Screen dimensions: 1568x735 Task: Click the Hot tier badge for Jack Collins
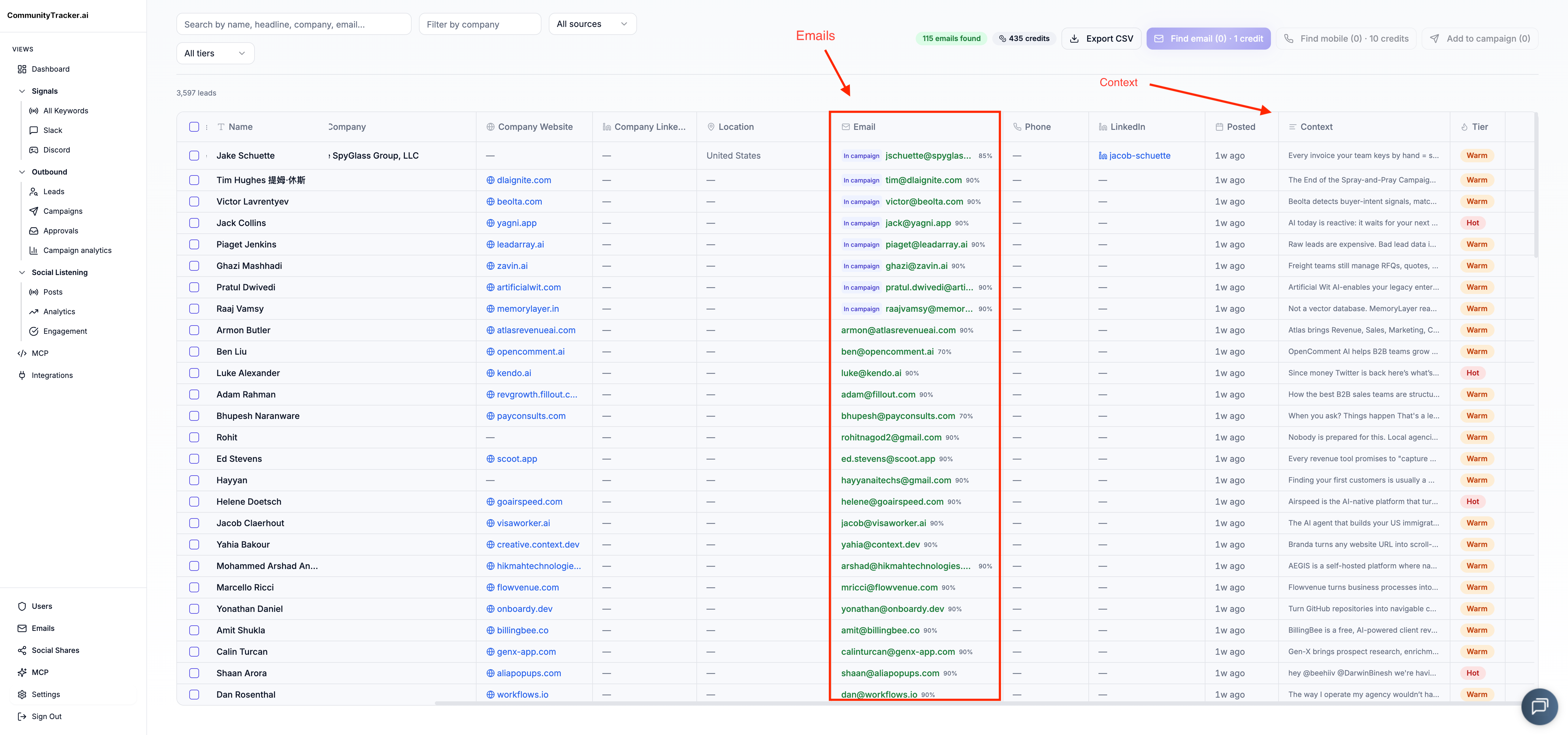(1472, 223)
